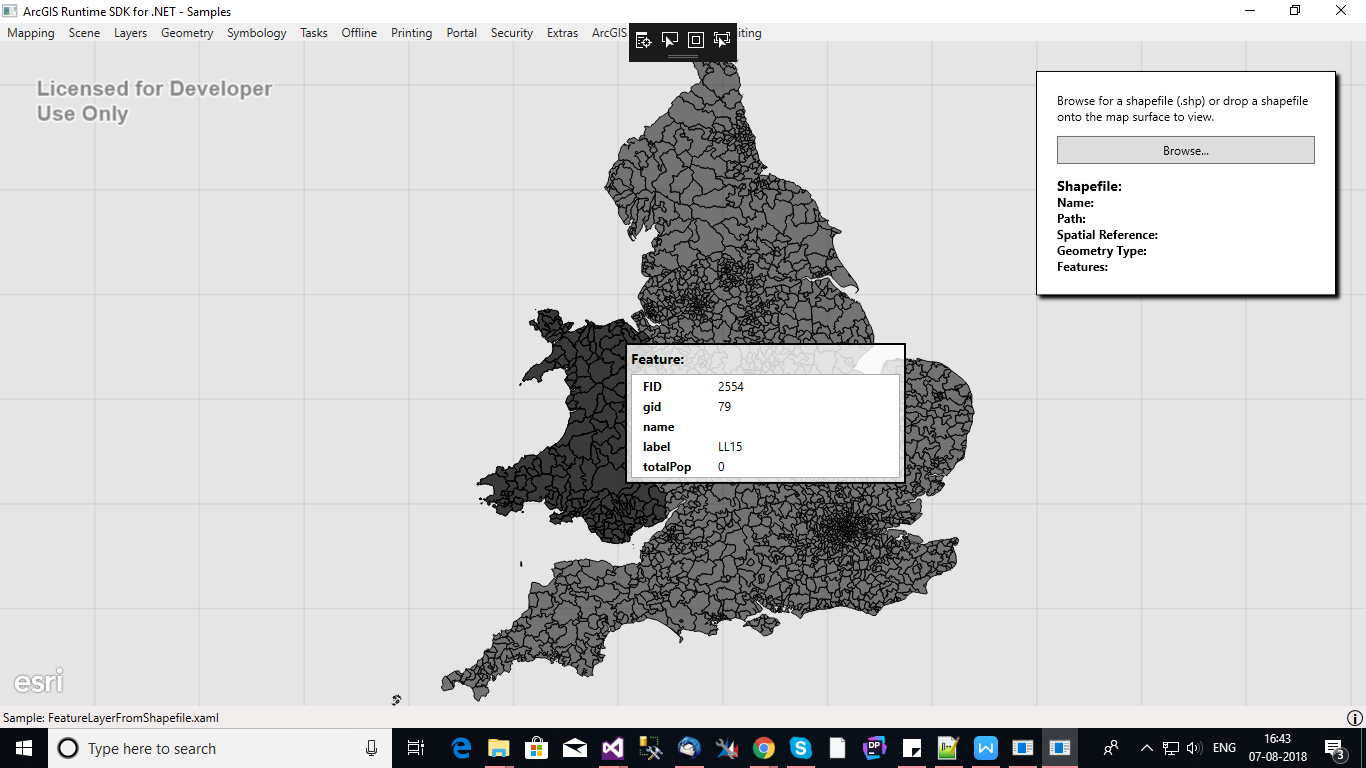Open the Printing menu
Image resolution: width=1366 pixels, height=768 pixels.
click(x=412, y=33)
